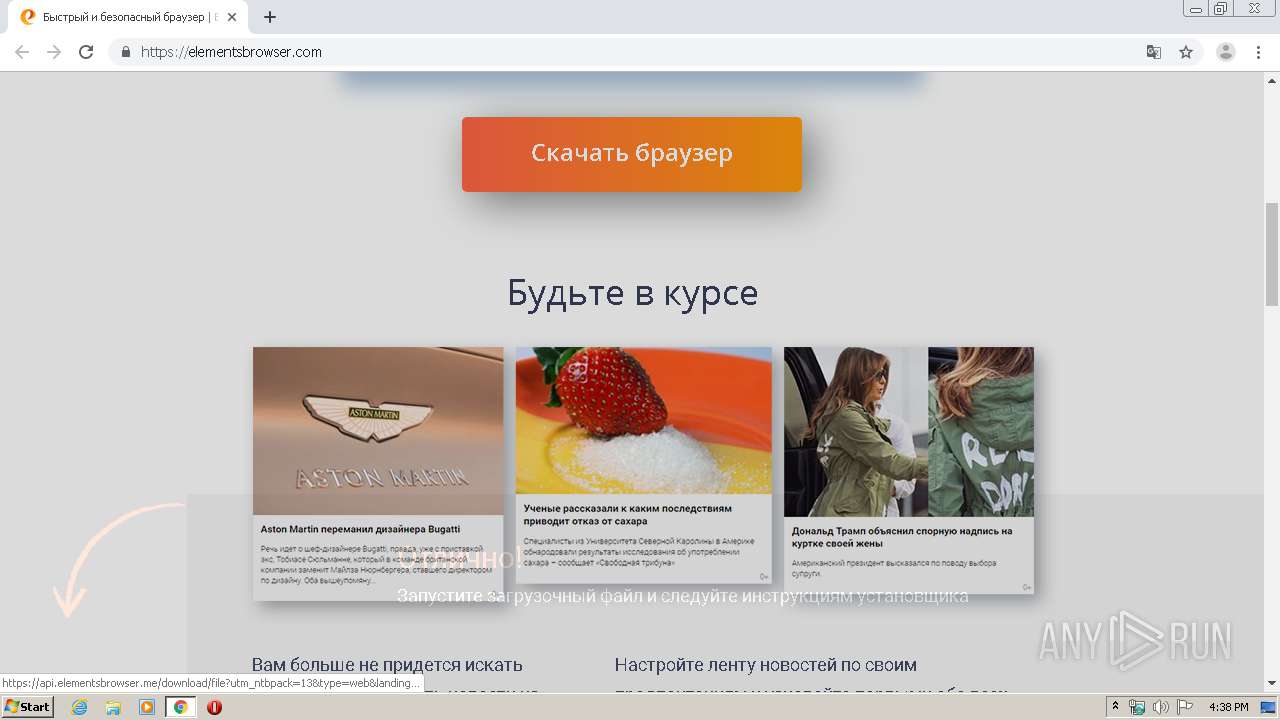
Task: Click the Скачать браузер download button
Action: pyautogui.click(x=631, y=154)
